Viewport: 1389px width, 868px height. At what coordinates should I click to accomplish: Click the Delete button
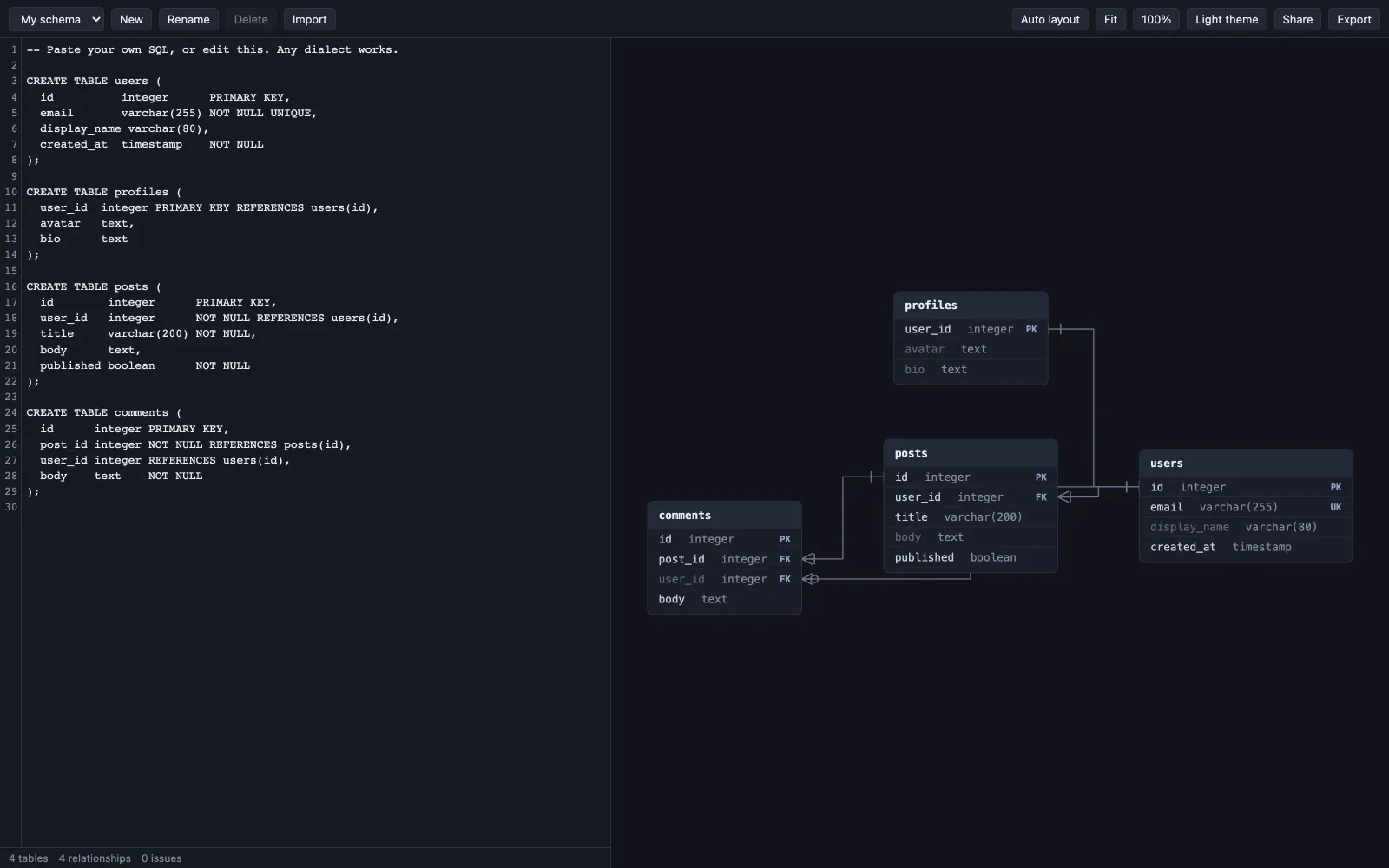click(x=251, y=19)
